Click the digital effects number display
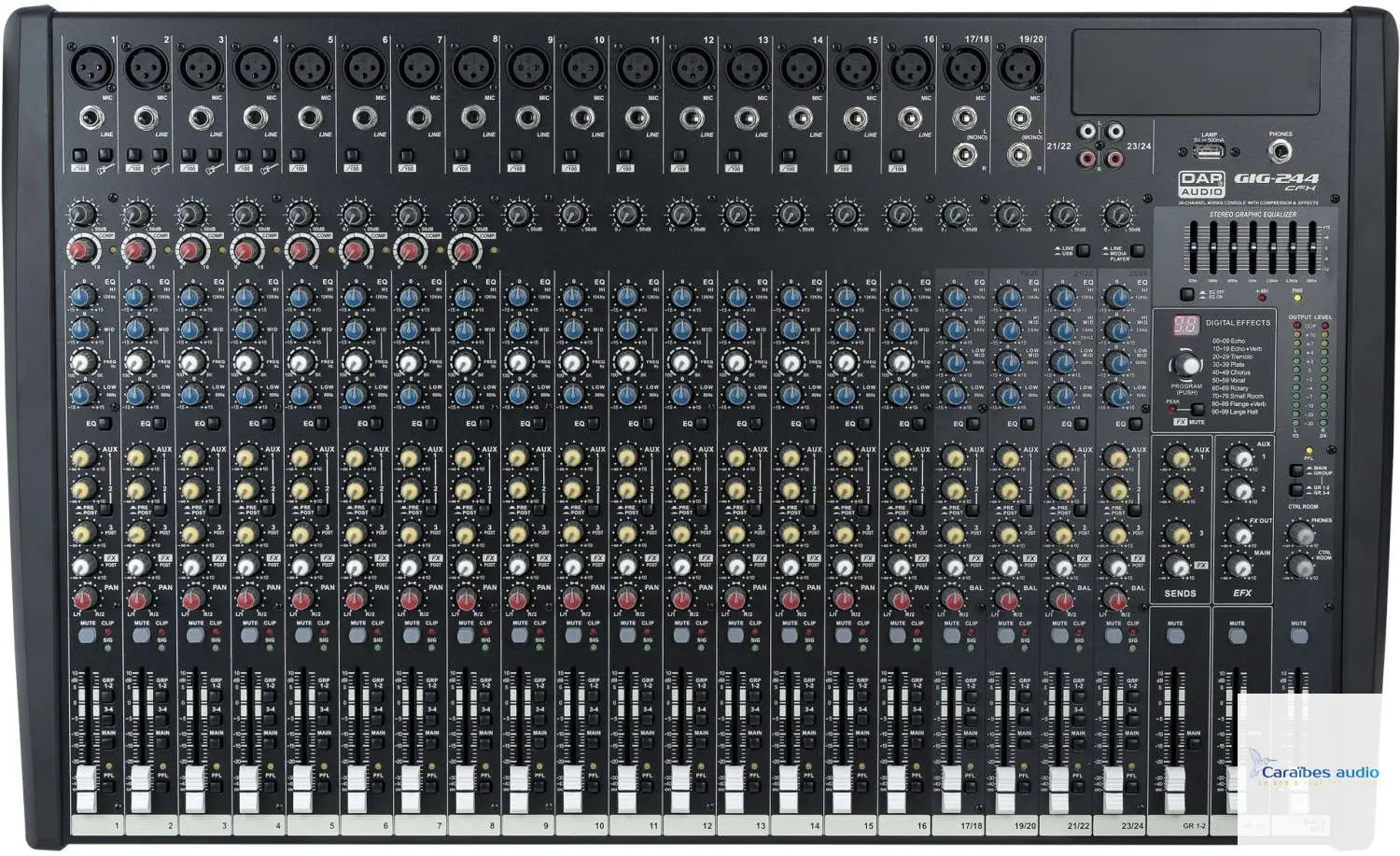Image resolution: width=1400 pixels, height=856 pixels. coord(1185,326)
